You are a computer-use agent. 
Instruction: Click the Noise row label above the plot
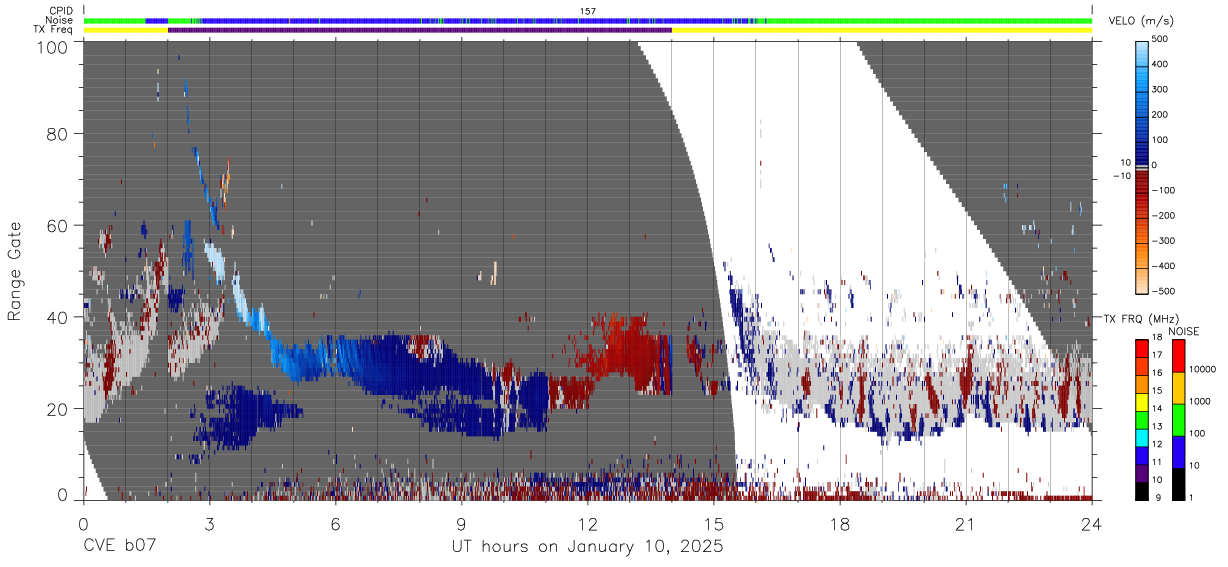point(61,20)
